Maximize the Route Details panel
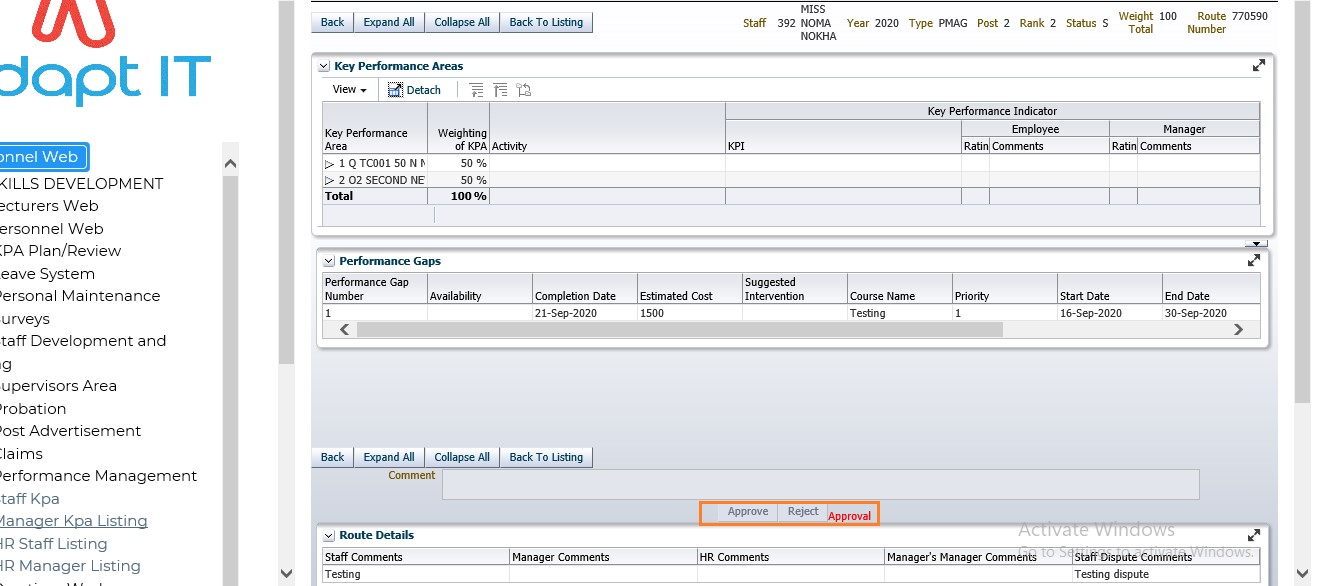Image resolution: width=1320 pixels, height=586 pixels. point(1255,535)
